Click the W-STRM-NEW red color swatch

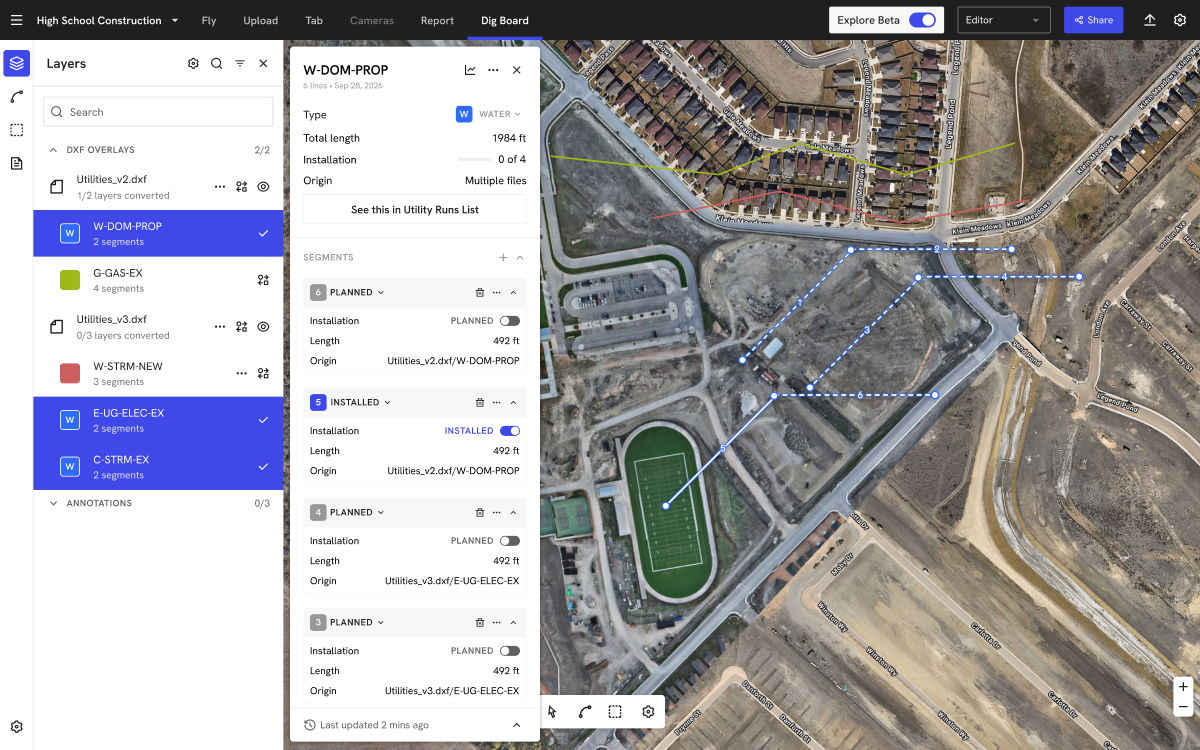[70, 374]
